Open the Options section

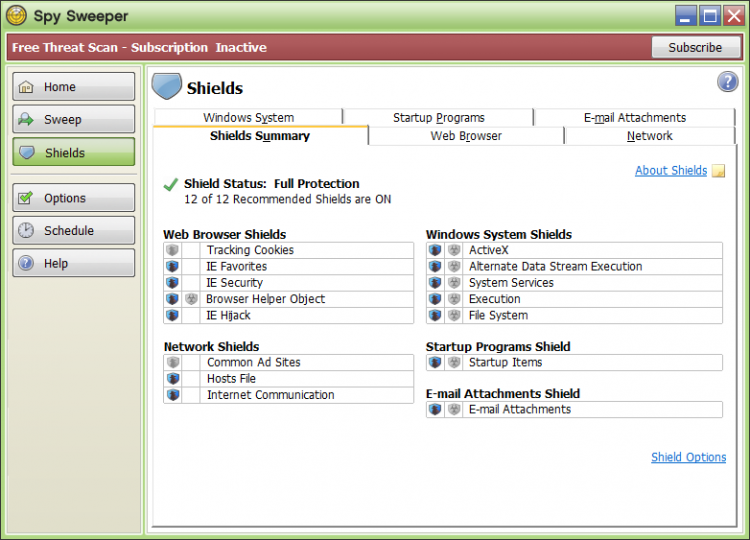click(74, 198)
